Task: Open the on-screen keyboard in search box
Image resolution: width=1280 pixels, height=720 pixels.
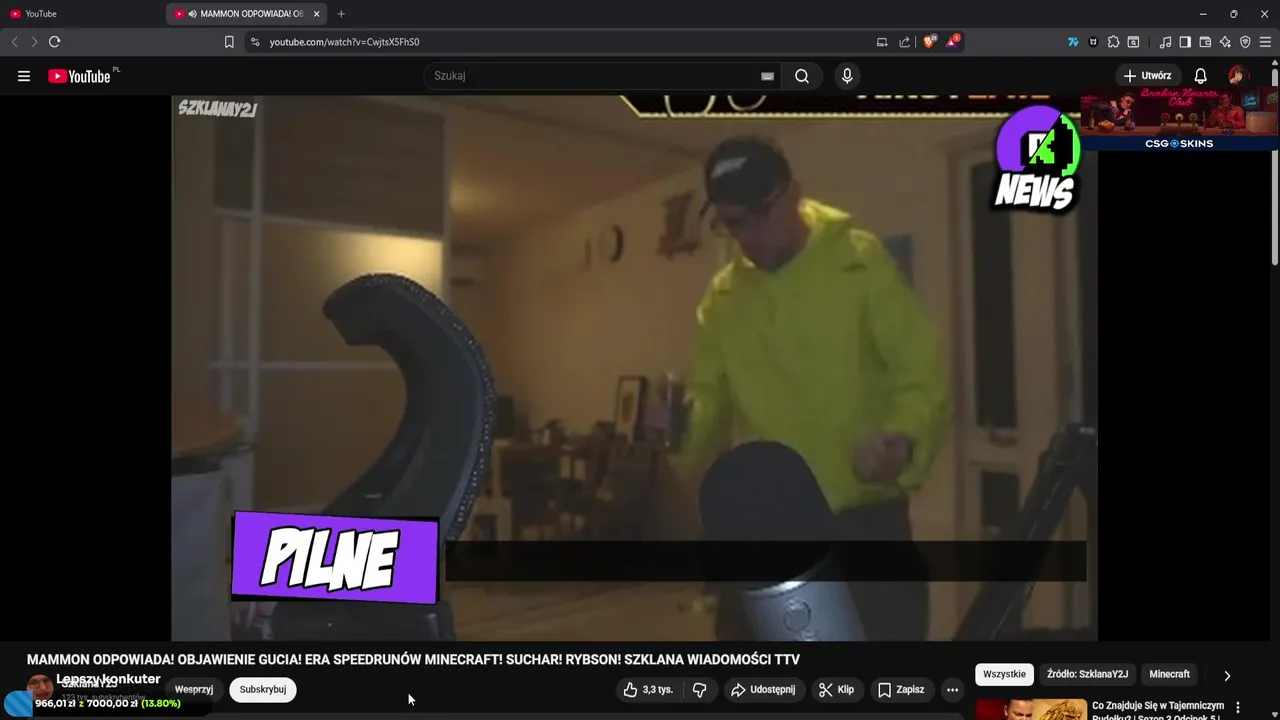Action: tap(767, 76)
